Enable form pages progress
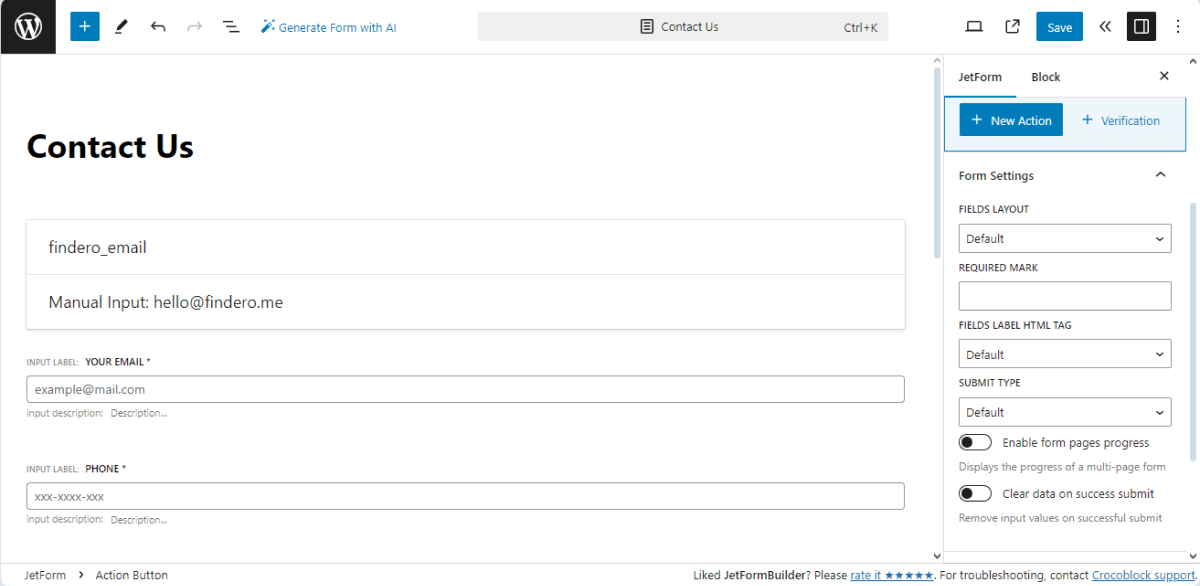Image resolution: width=1200 pixels, height=586 pixels. (x=975, y=441)
